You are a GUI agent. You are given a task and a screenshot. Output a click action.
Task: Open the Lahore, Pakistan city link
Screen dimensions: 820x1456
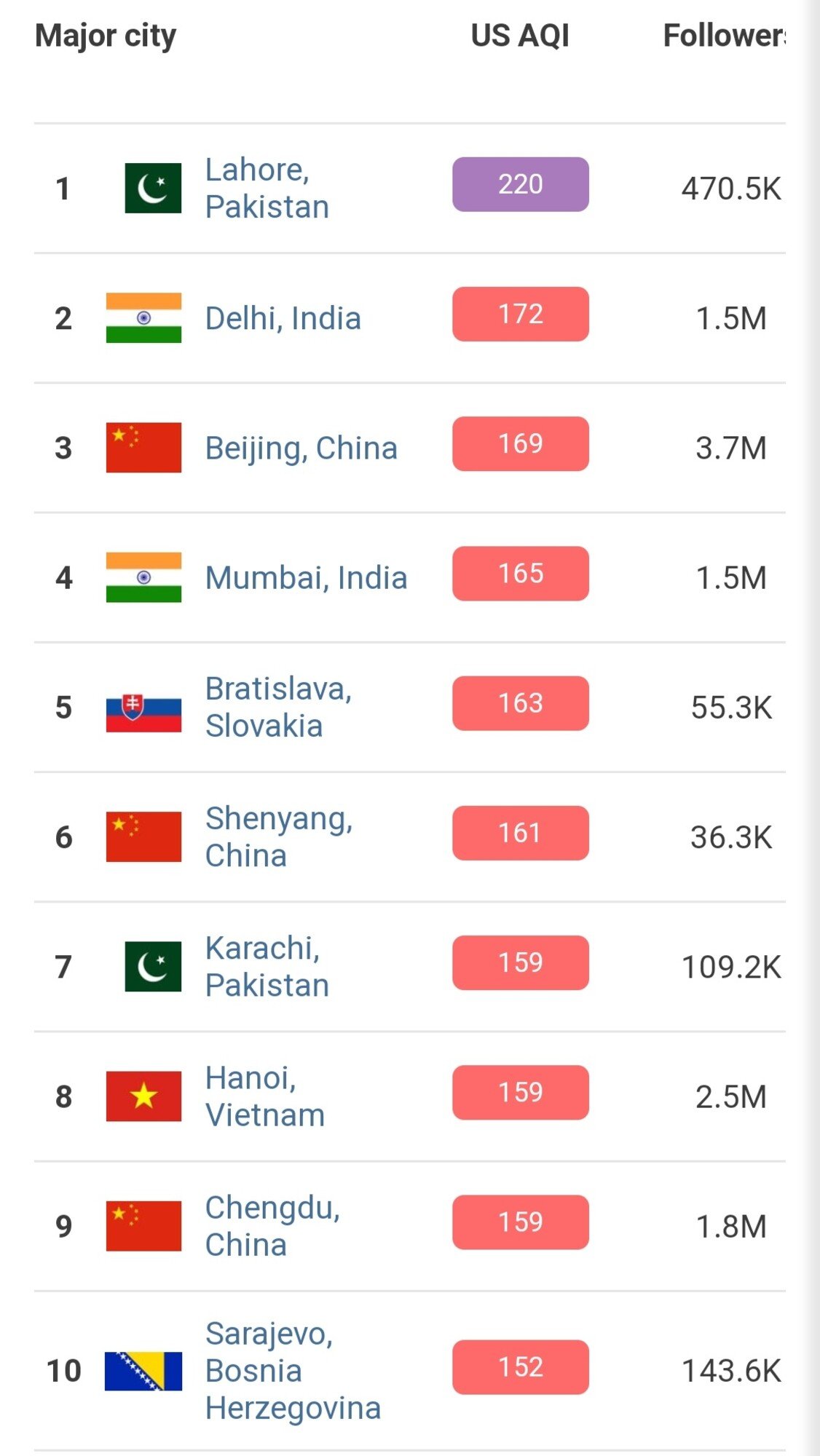(x=267, y=188)
